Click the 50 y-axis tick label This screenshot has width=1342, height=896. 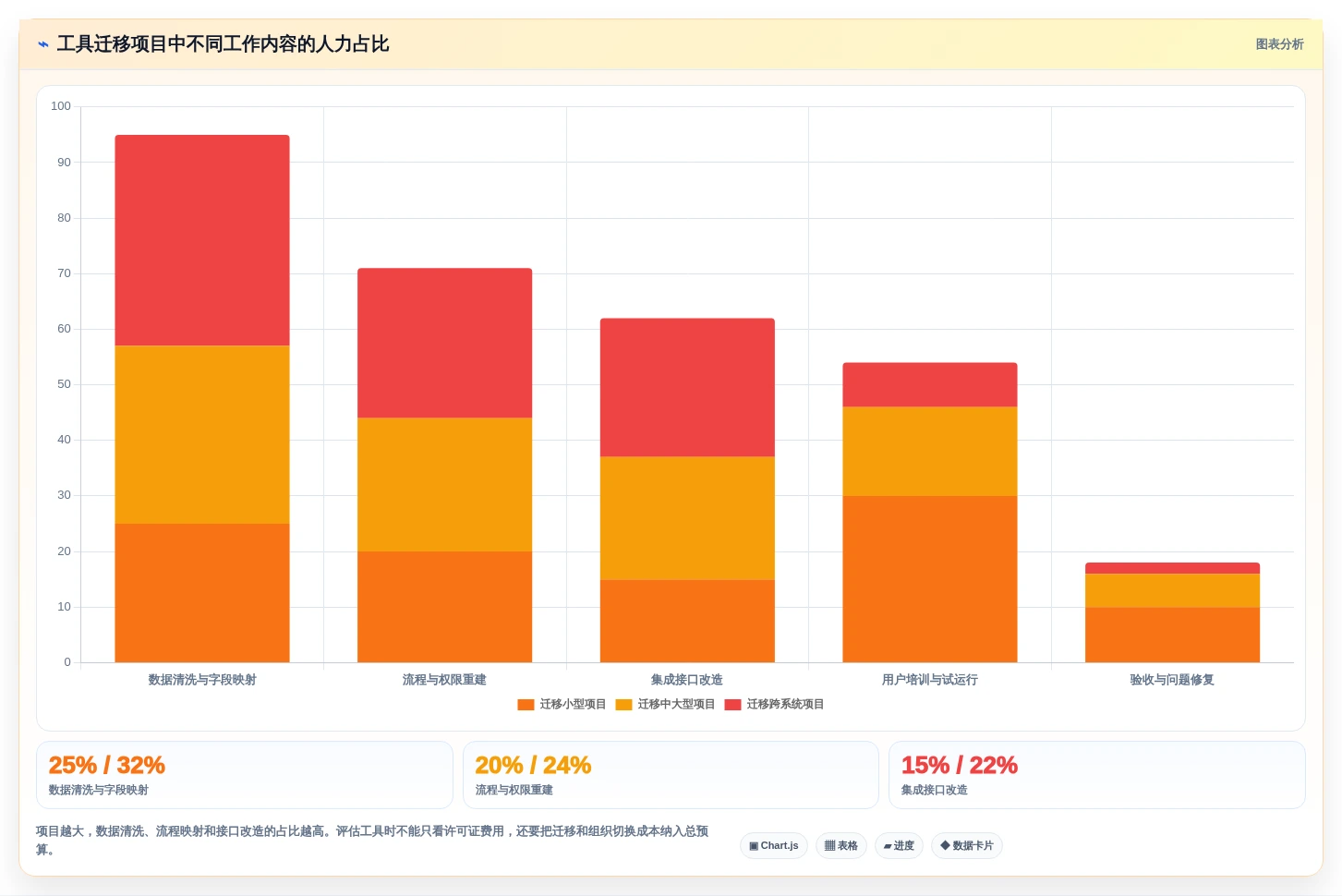tap(64, 384)
